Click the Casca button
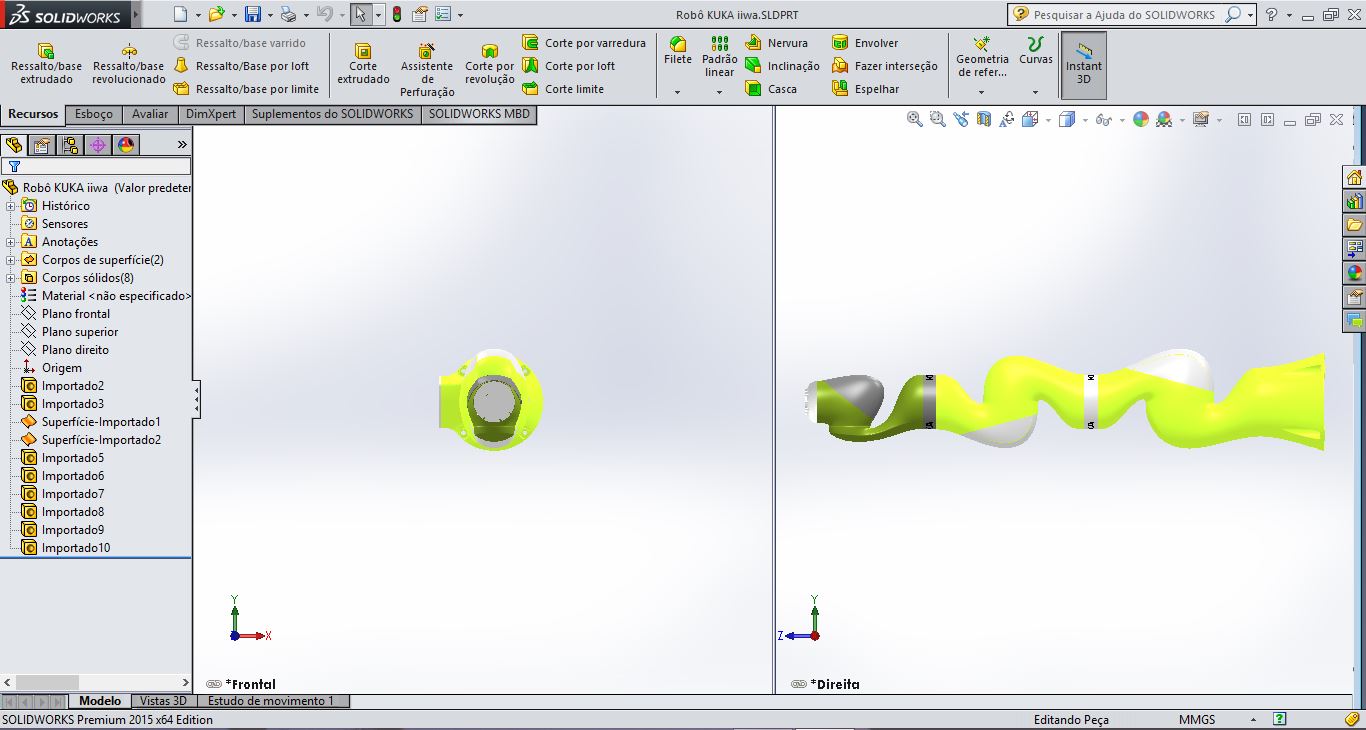Image resolution: width=1366 pixels, height=730 pixels. pyautogui.click(x=771, y=89)
